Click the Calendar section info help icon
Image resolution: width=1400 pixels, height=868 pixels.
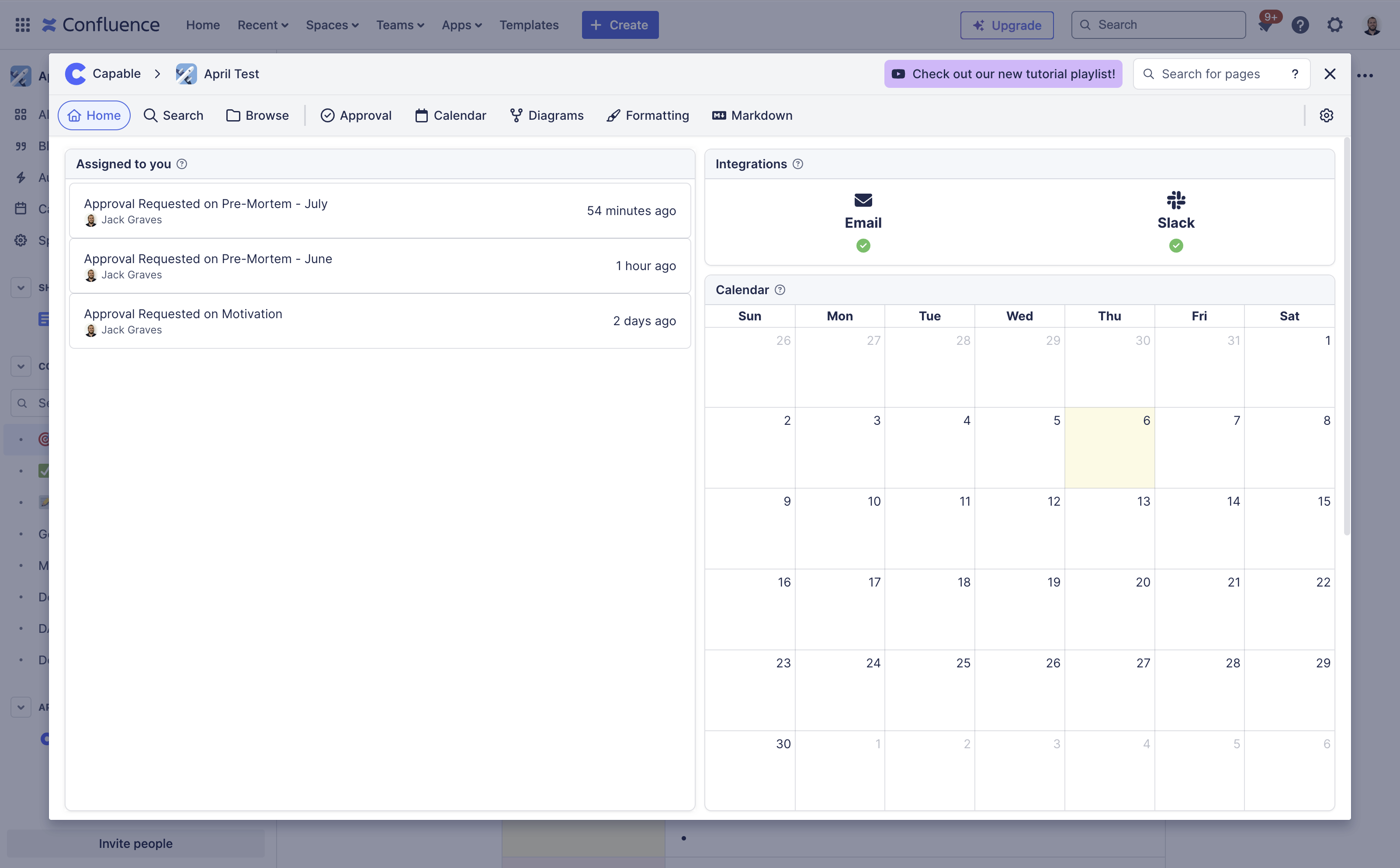click(x=780, y=290)
